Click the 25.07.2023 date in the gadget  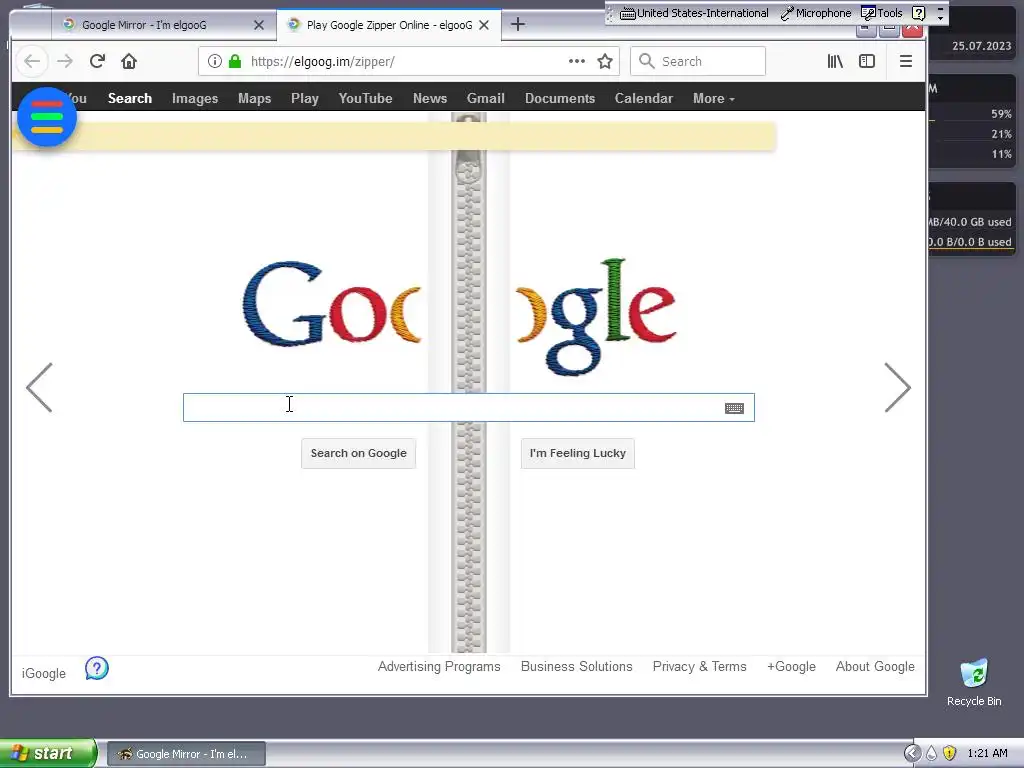coord(981,46)
